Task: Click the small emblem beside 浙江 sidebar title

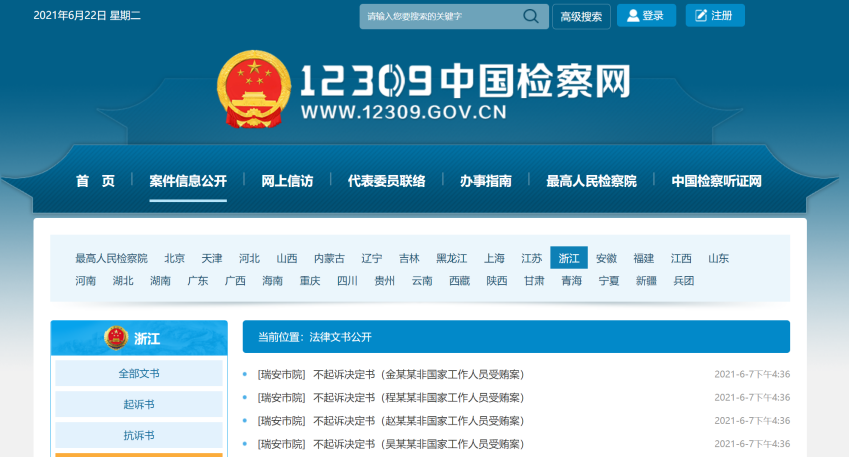Action: pos(116,338)
